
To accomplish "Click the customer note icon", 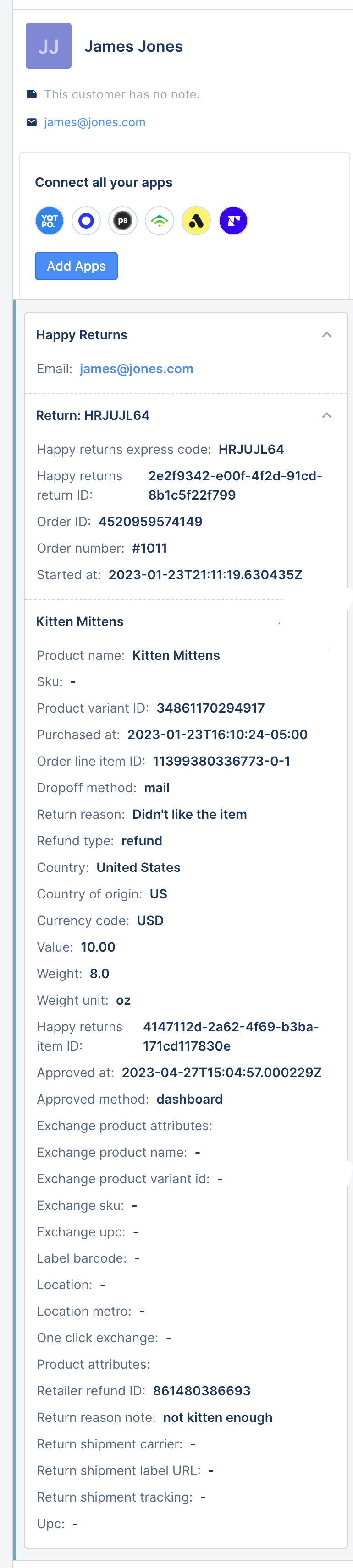I will [x=32, y=94].
